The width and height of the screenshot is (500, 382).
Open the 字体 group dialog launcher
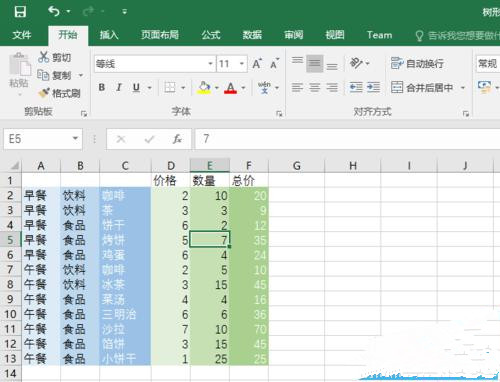pyautogui.click(x=279, y=114)
